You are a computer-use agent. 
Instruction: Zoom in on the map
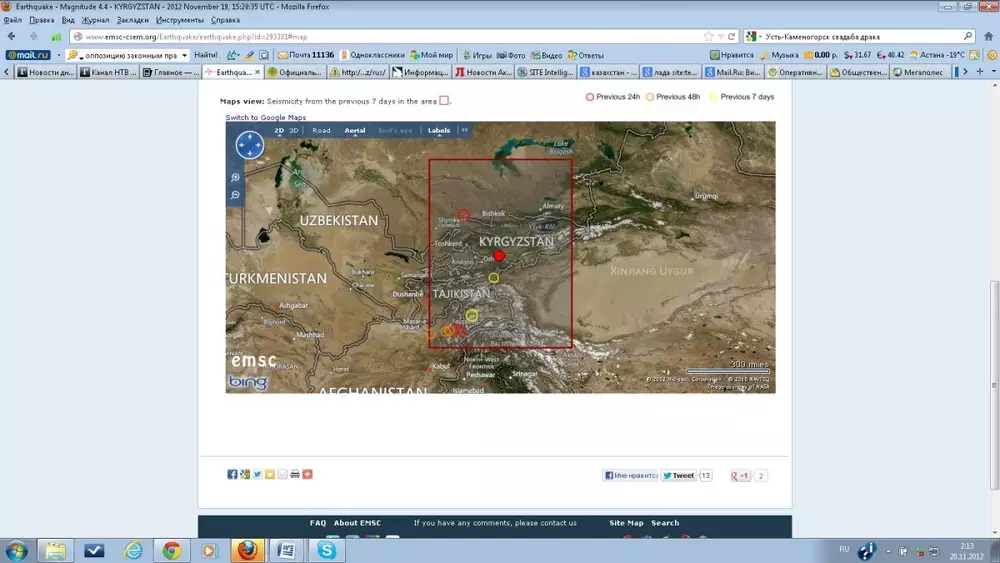pyautogui.click(x=236, y=178)
